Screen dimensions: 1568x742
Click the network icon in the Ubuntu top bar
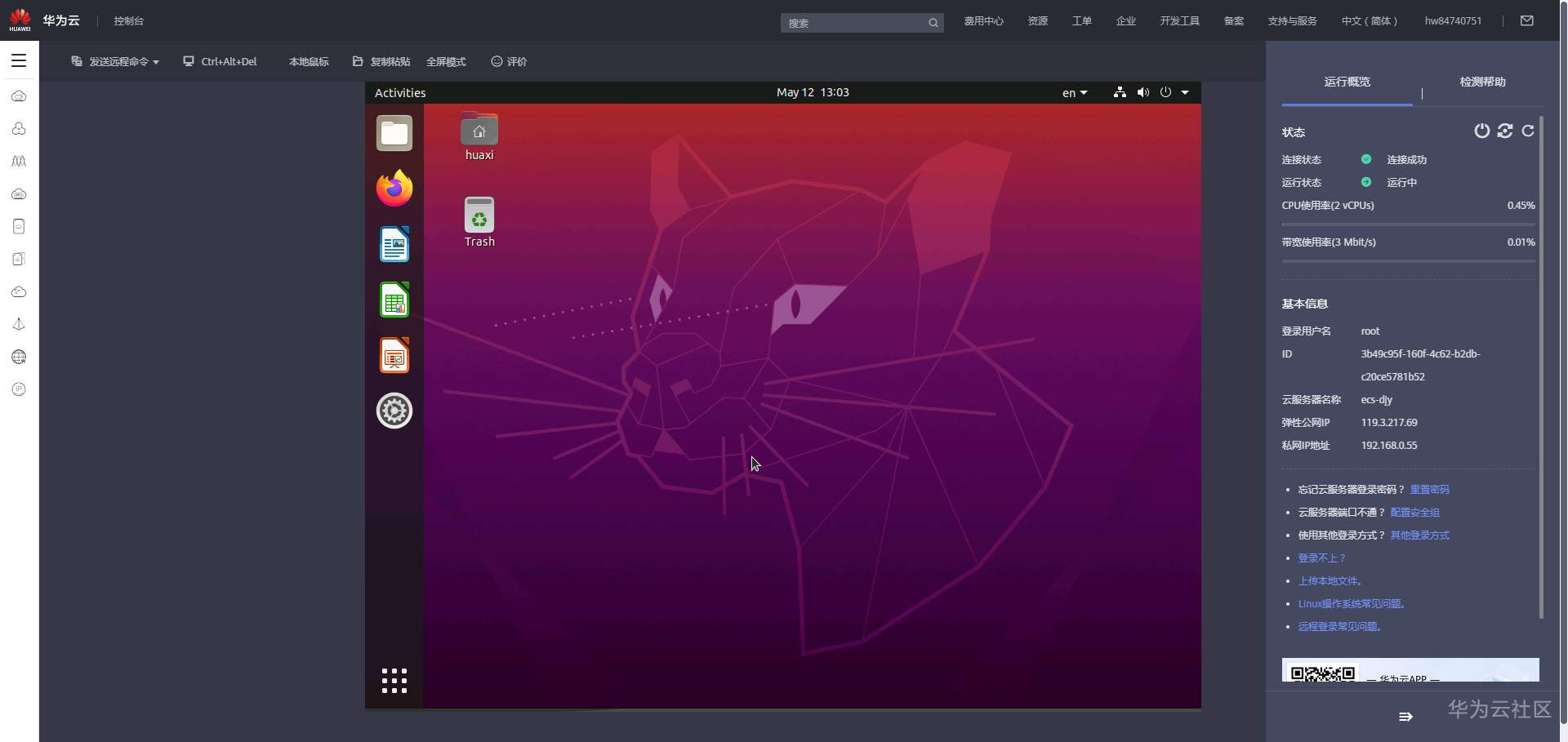pyautogui.click(x=1120, y=92)
